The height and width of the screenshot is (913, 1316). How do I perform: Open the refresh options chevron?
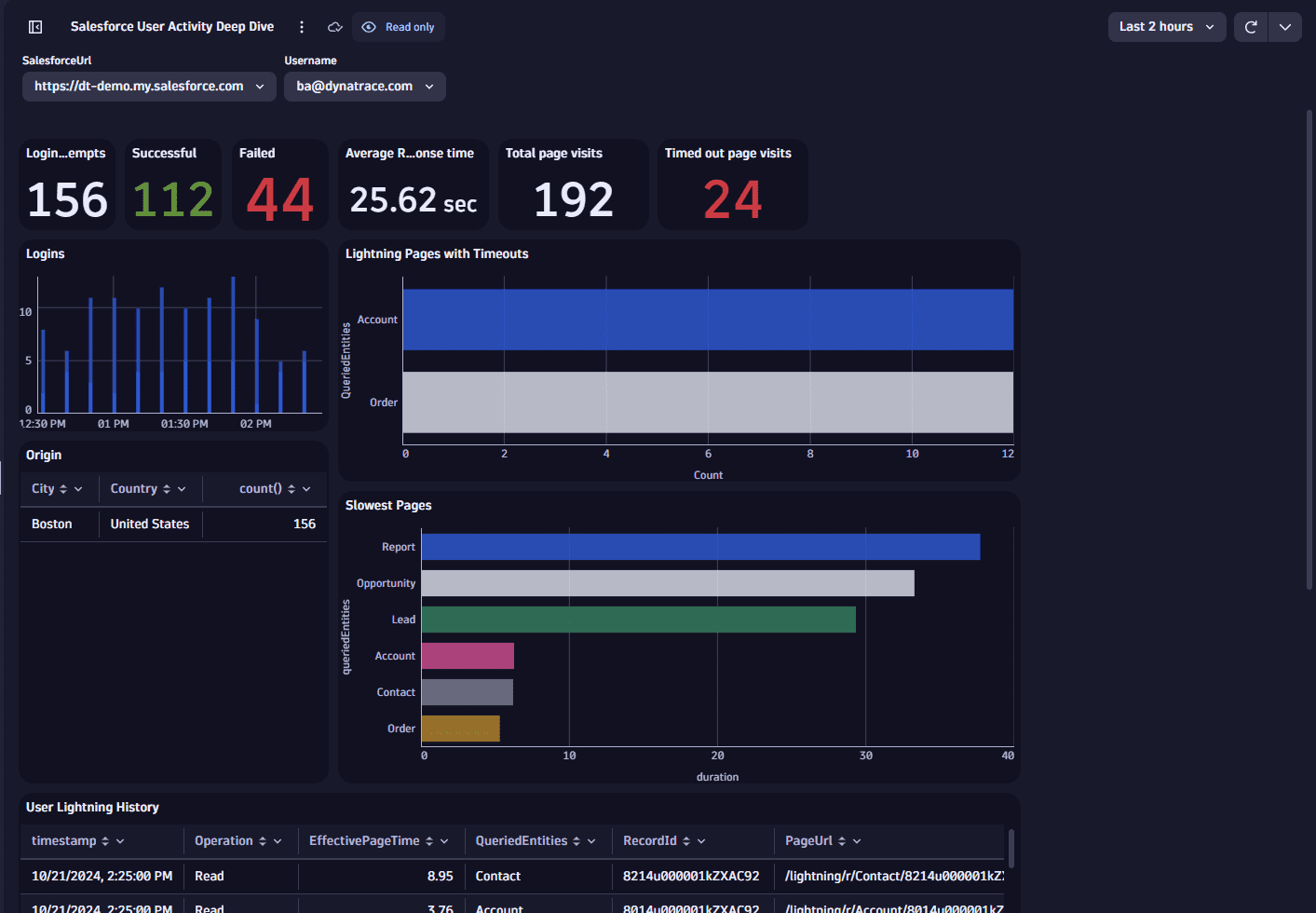1285,27
